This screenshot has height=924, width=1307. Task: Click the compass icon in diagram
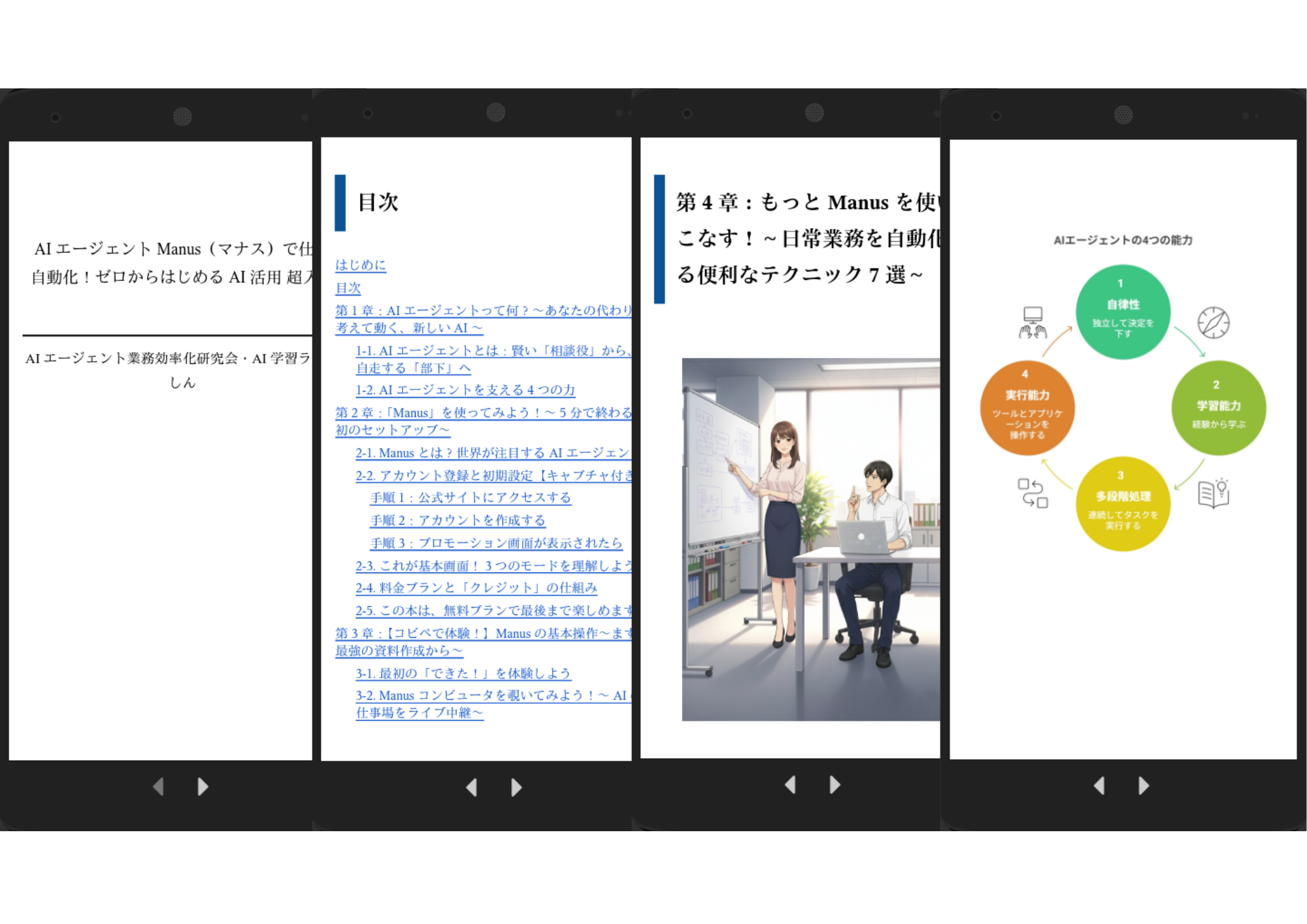(x=1214, y=323)
